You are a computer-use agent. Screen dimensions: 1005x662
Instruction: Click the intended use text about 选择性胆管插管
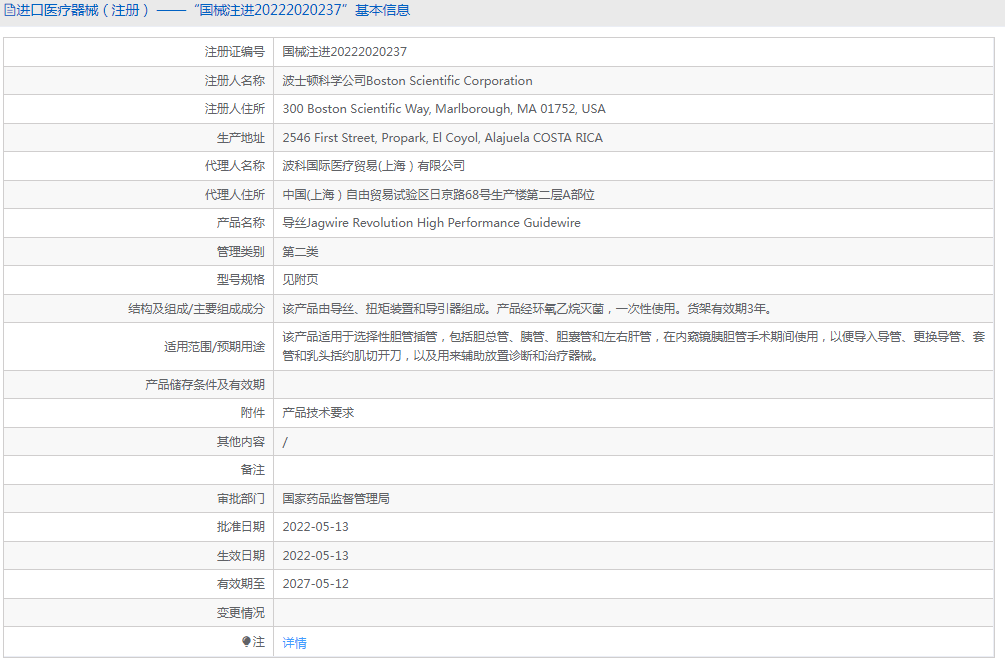point(633,346)
